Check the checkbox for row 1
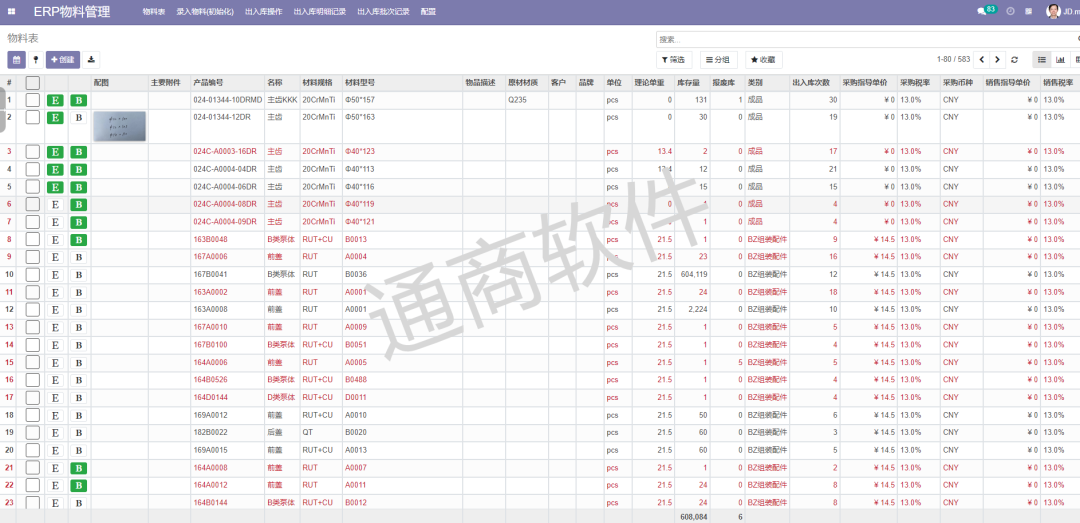The height and width of the screenshot is (523, 1080). [33, 100]
